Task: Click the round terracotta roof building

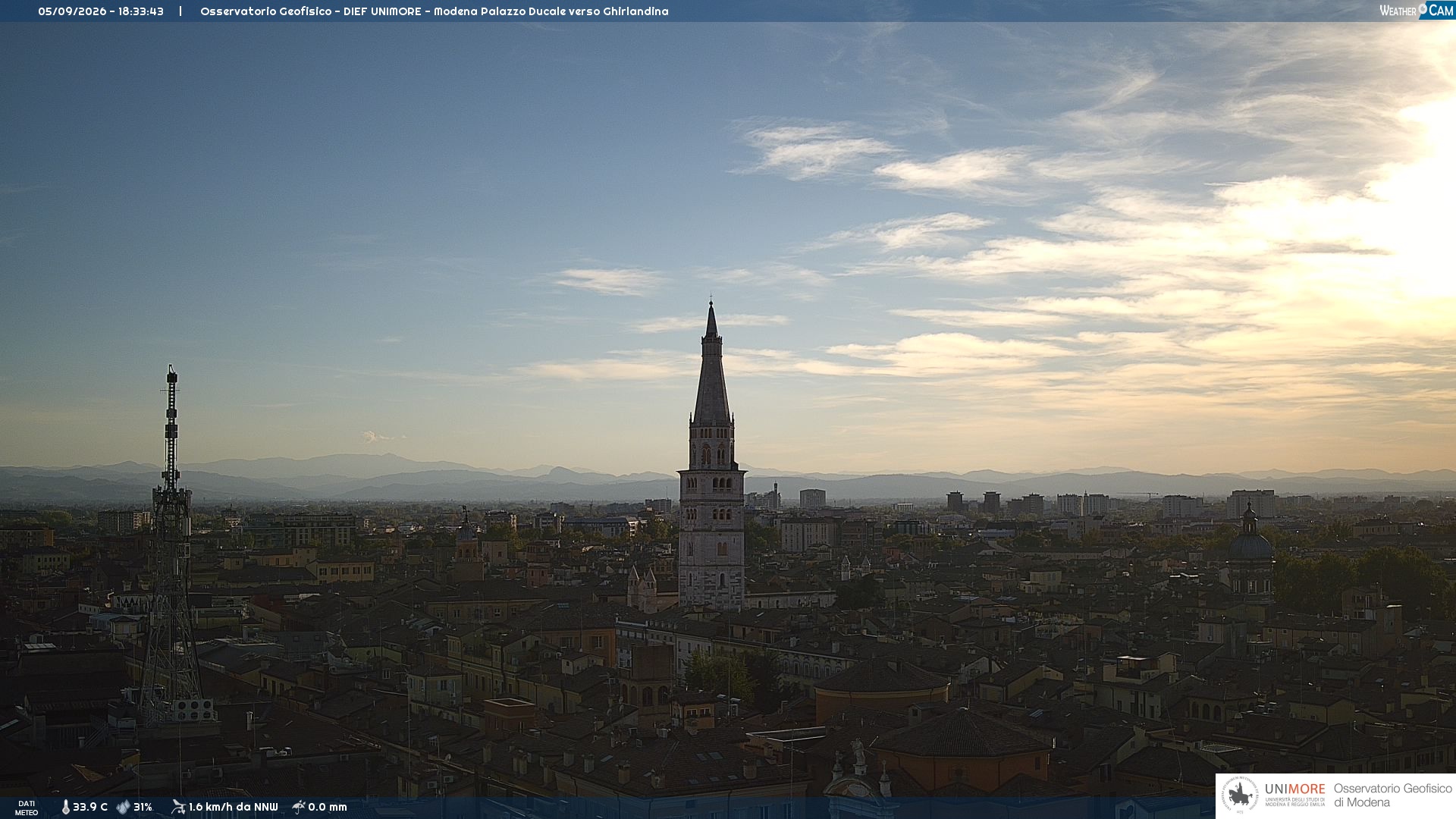Action: 881,689
